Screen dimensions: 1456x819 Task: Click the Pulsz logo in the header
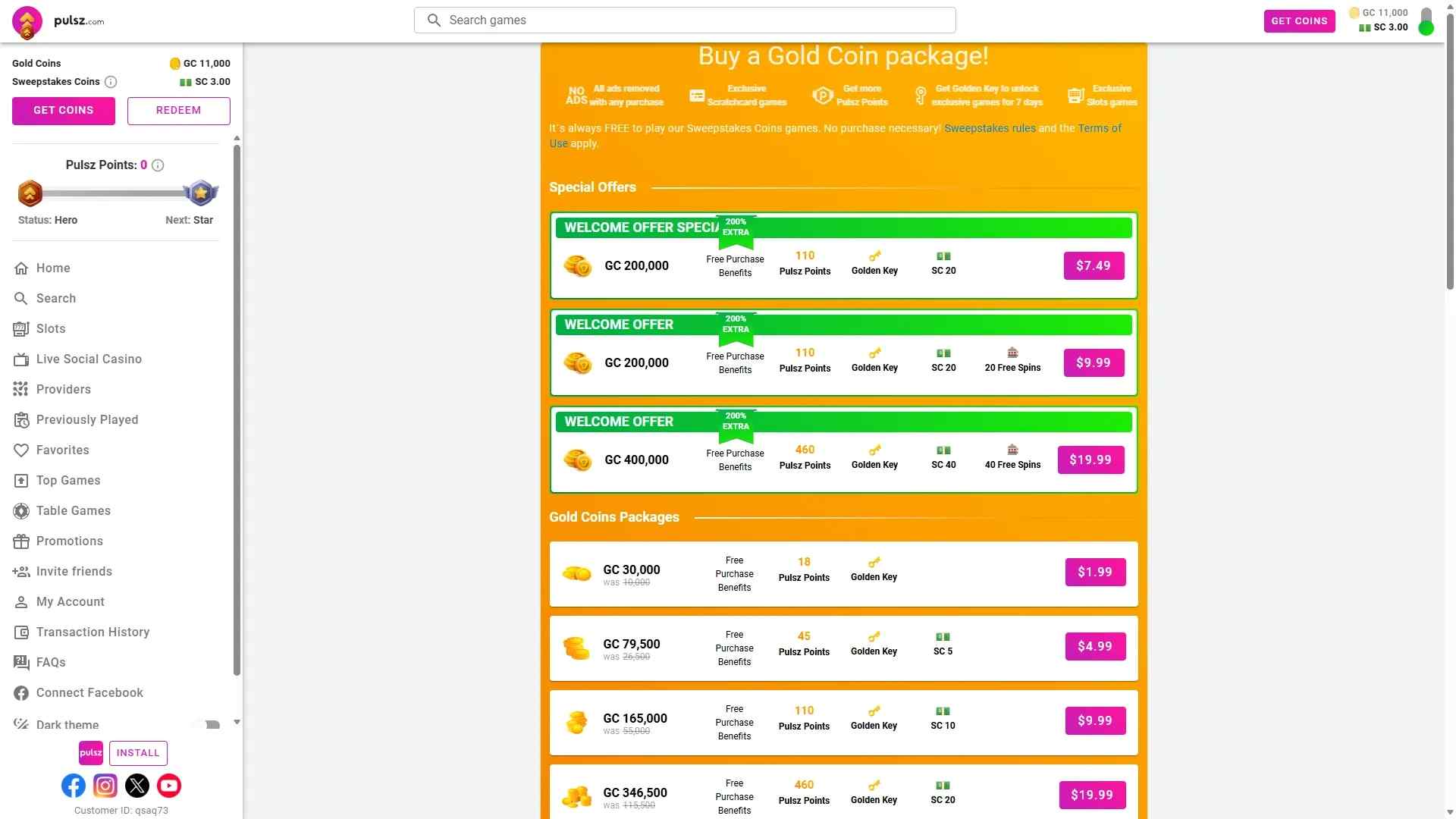[58, 21]
